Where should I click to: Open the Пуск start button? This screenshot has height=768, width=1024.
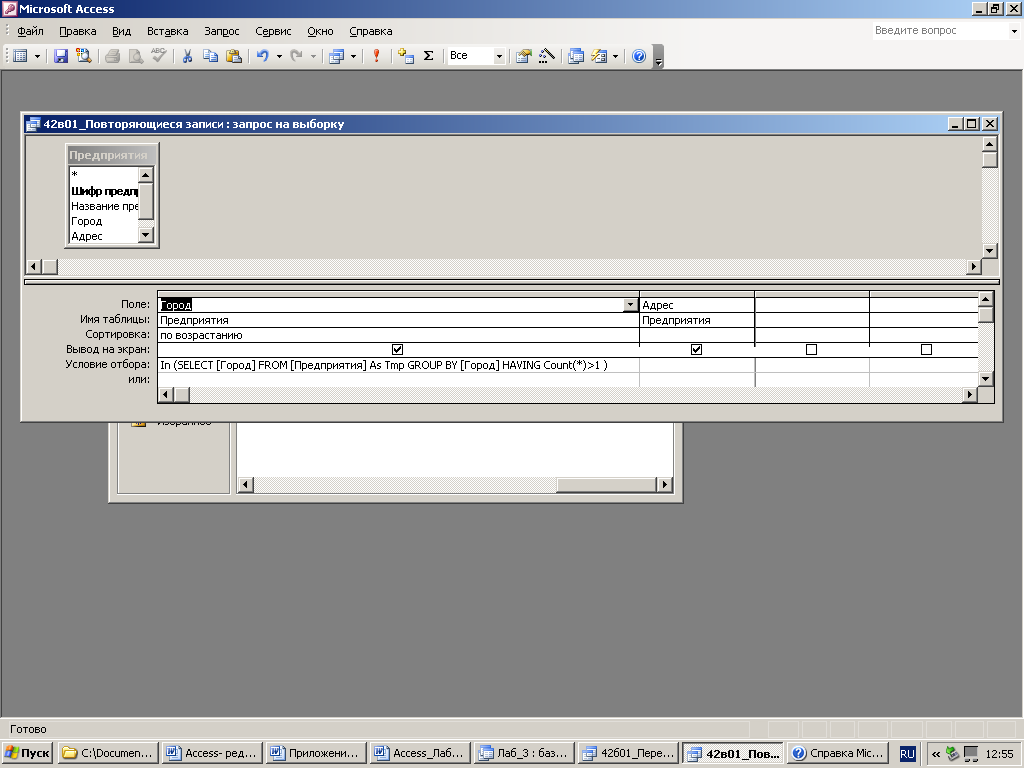[27, 753]
